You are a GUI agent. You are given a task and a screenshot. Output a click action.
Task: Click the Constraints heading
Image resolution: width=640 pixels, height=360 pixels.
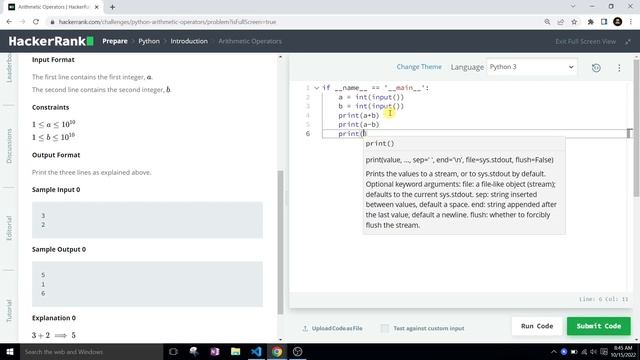pyautogui.click(x=51, y=107)
